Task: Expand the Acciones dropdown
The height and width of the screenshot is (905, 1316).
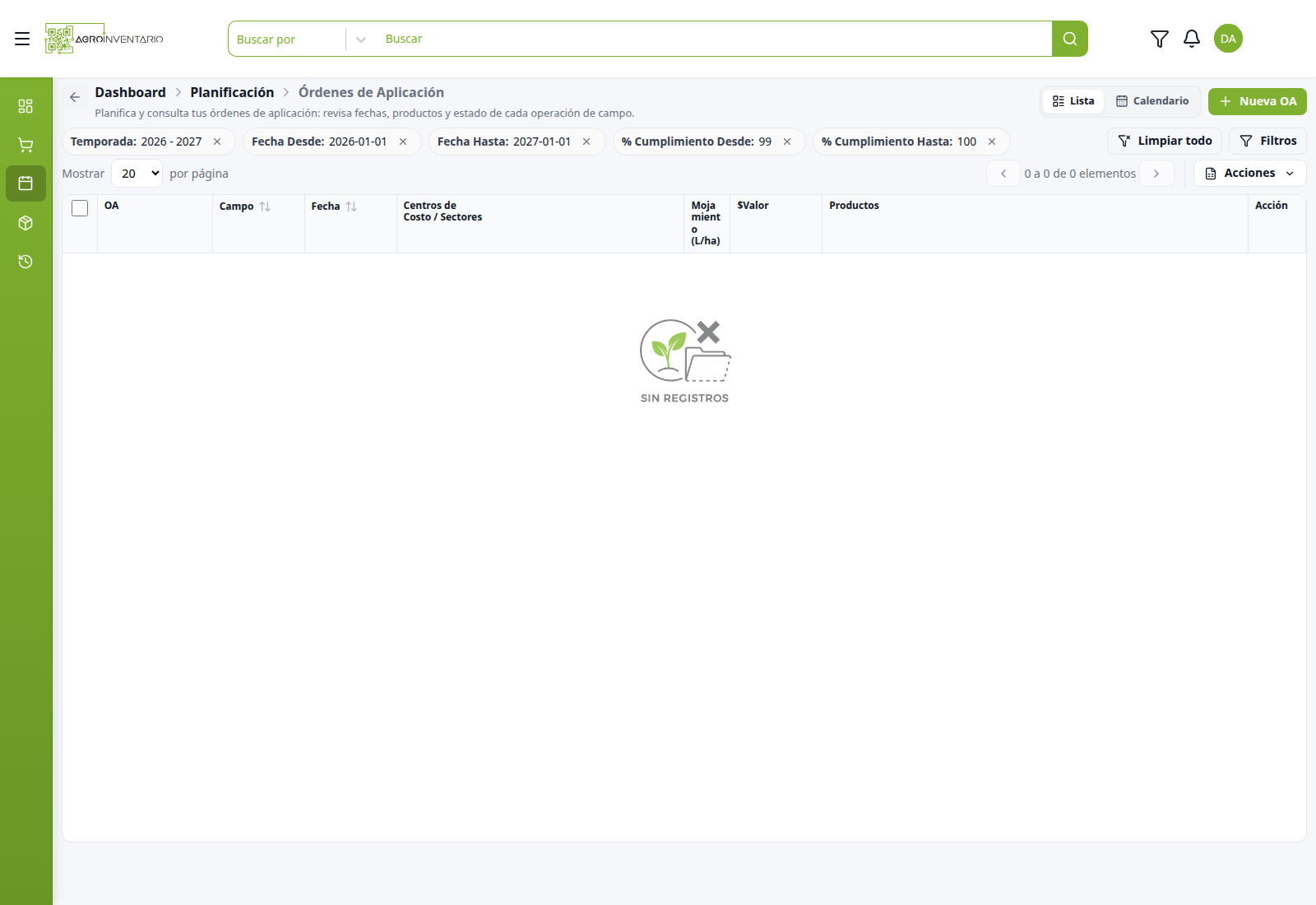Action: coord(1249,174)
